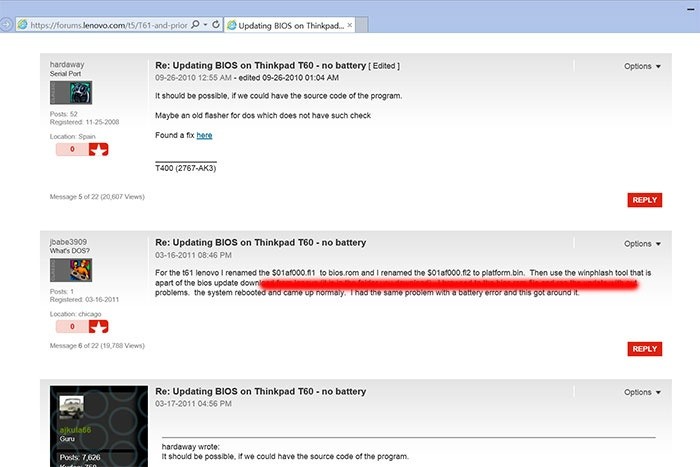Image resolution: width=700 pixels, height=467 pixels.
Task: Open jbabe3909's user profile link
Action: [x=68, y=242]
